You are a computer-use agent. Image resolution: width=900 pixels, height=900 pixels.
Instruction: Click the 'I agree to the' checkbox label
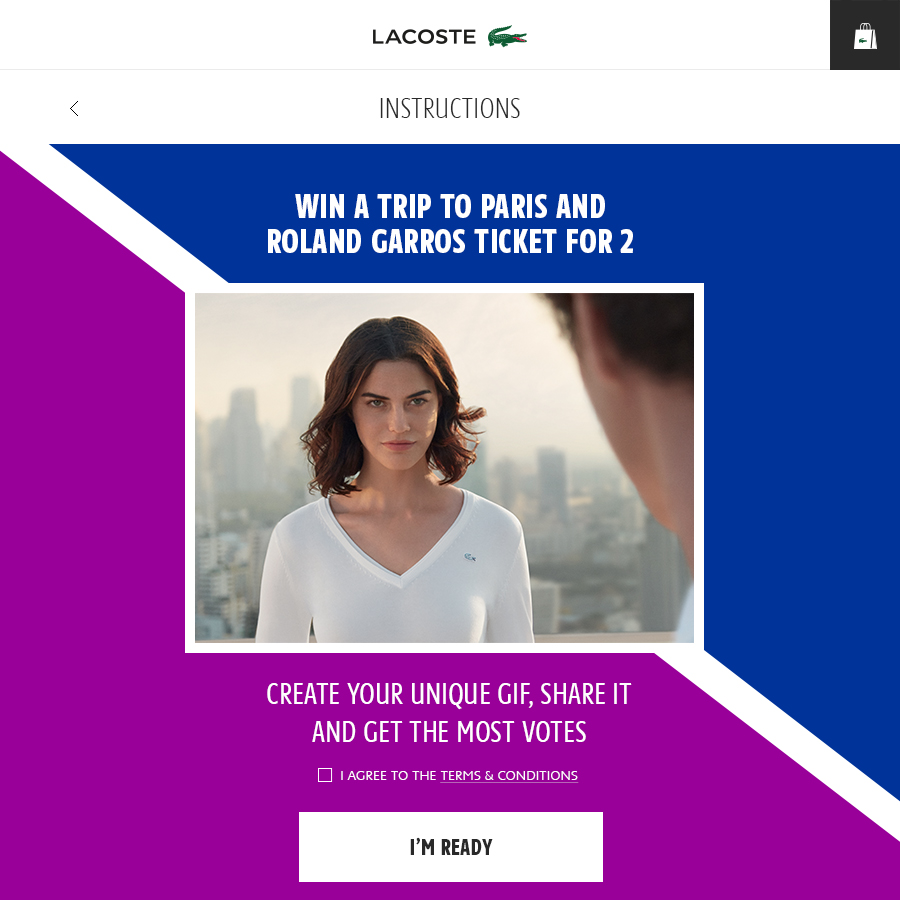point(388,775)
